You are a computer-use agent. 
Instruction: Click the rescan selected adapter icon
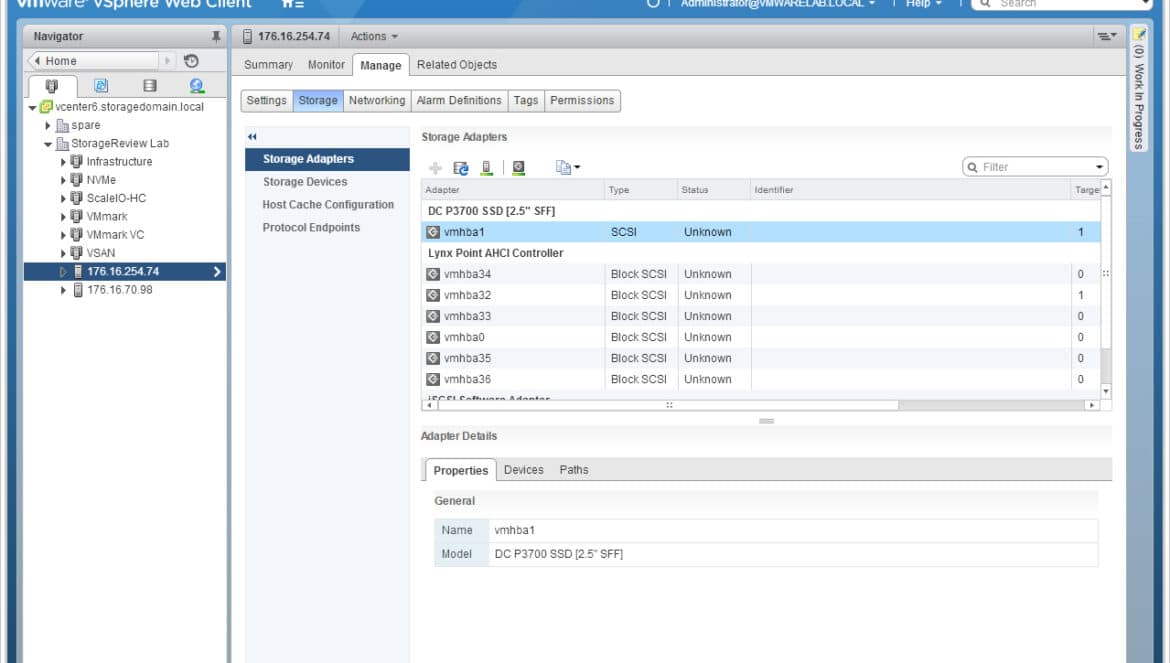[519, 168]
